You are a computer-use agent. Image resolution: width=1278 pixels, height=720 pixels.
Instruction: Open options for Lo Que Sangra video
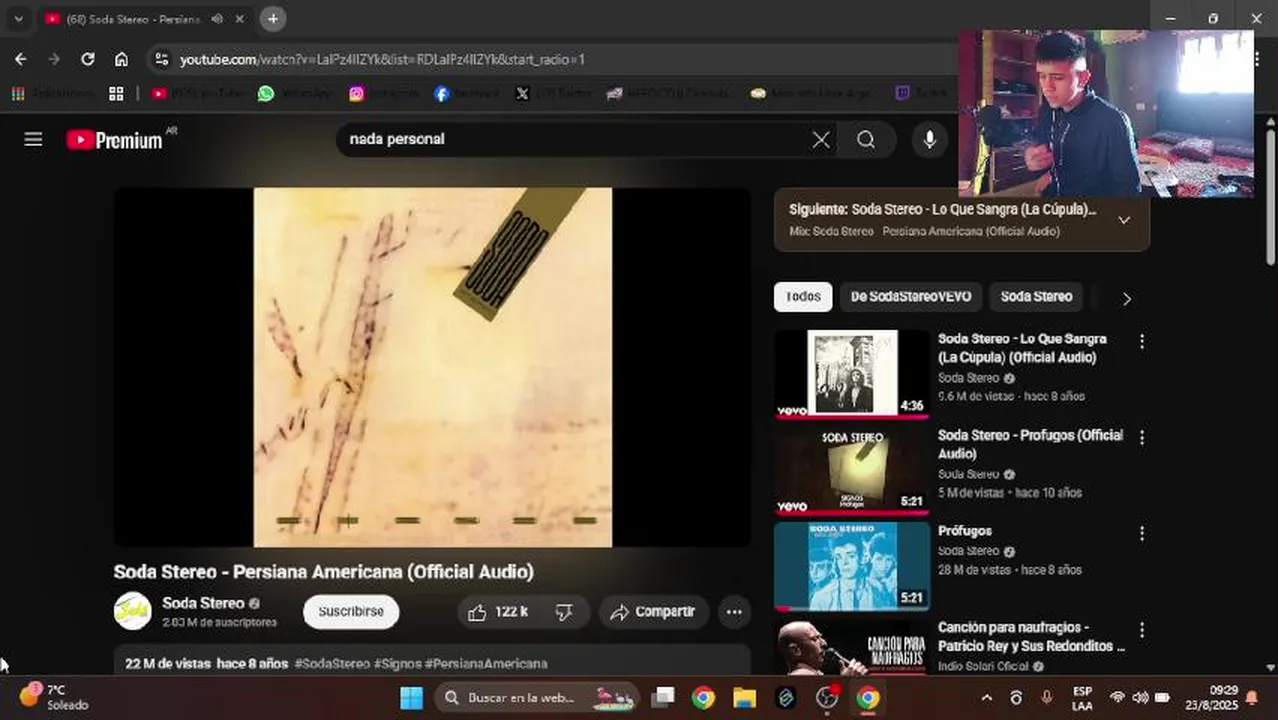[x=1142, y=341]
